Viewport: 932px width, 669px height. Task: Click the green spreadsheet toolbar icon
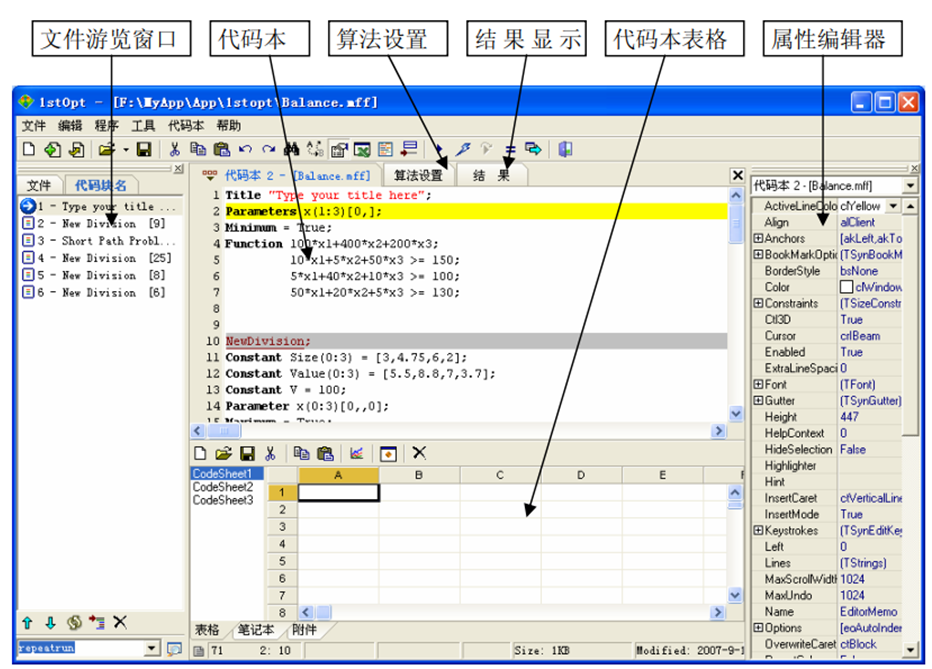click(x=362, y=149)
